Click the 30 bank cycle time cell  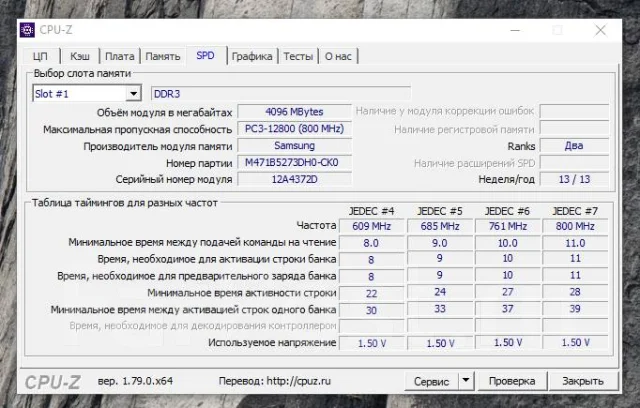coord(371,310)
